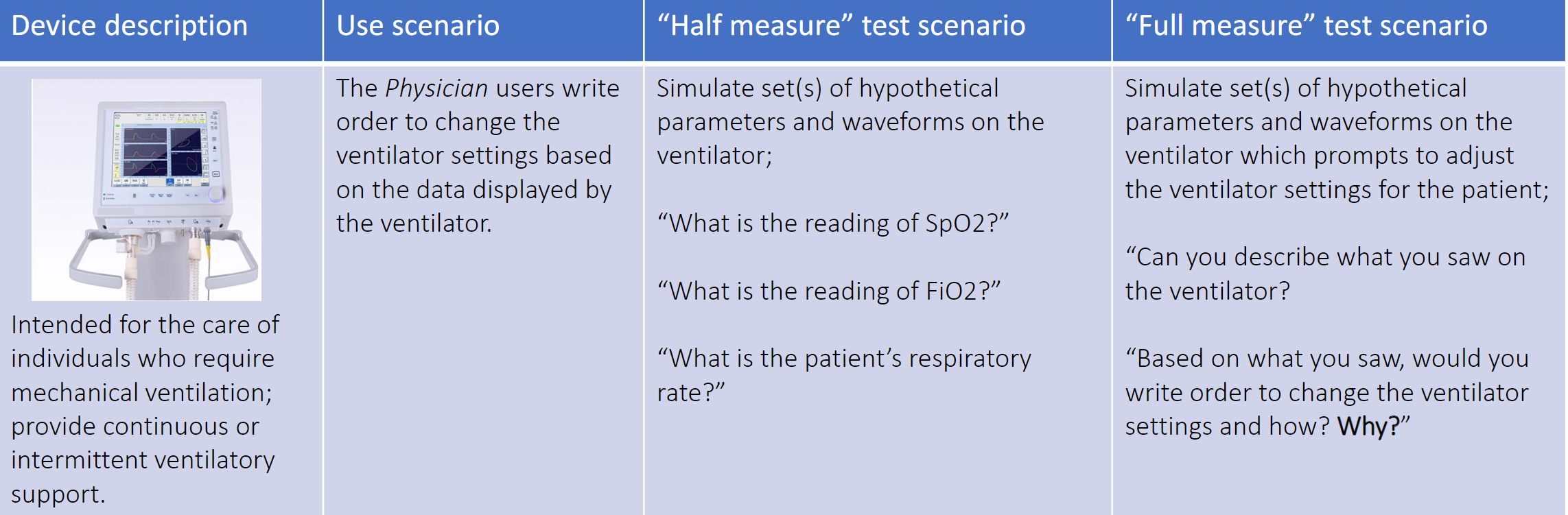The height and width of the screenshot is (515, 1568).
Task: Click the first half measure simulate paragraph
Action: [x=850, y=122]
